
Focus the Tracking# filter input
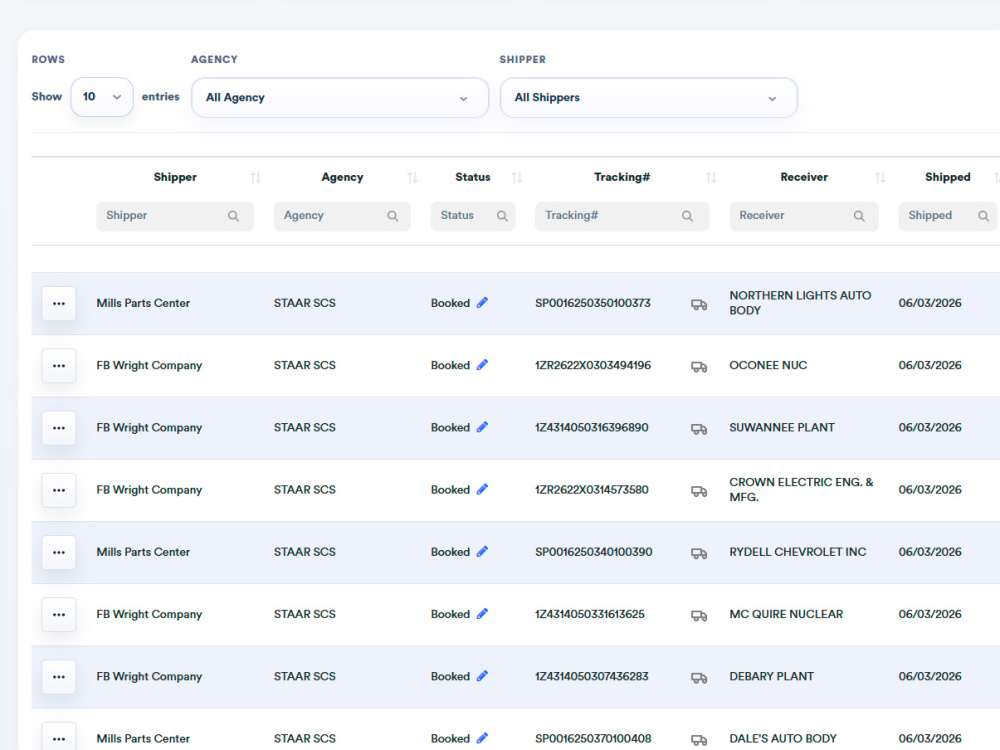(622, 216)
